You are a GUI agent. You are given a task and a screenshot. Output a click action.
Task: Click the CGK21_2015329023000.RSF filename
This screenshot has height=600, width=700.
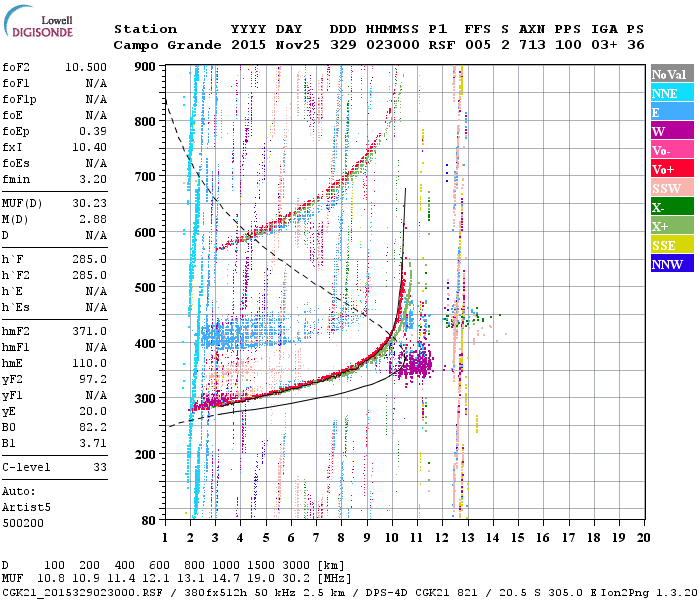click(x=82, y=592)
